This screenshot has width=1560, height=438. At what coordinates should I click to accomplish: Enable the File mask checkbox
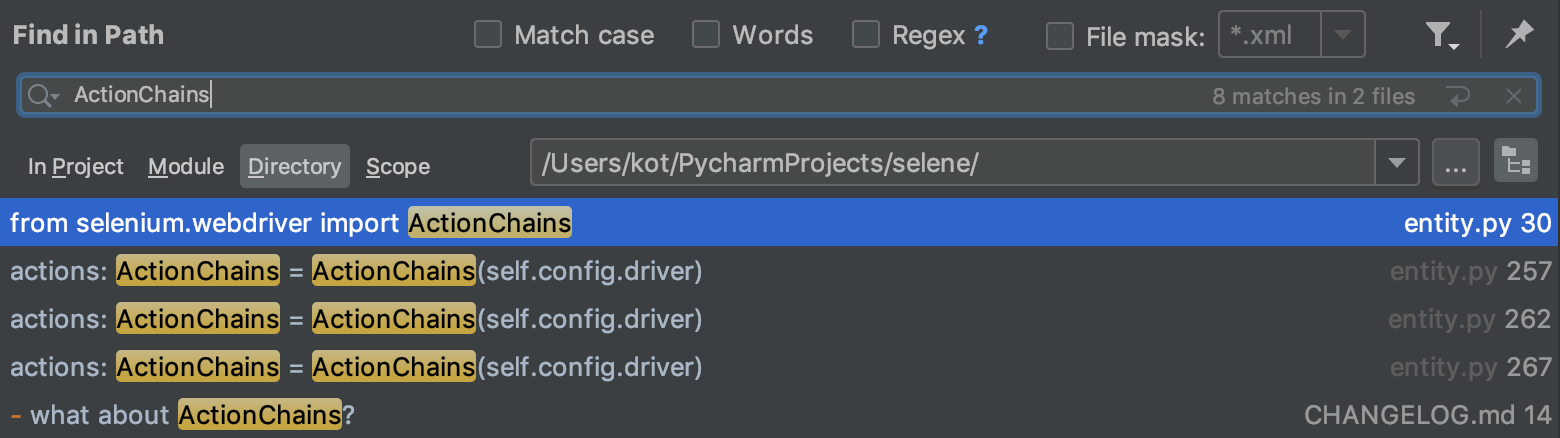point(1059,36)
